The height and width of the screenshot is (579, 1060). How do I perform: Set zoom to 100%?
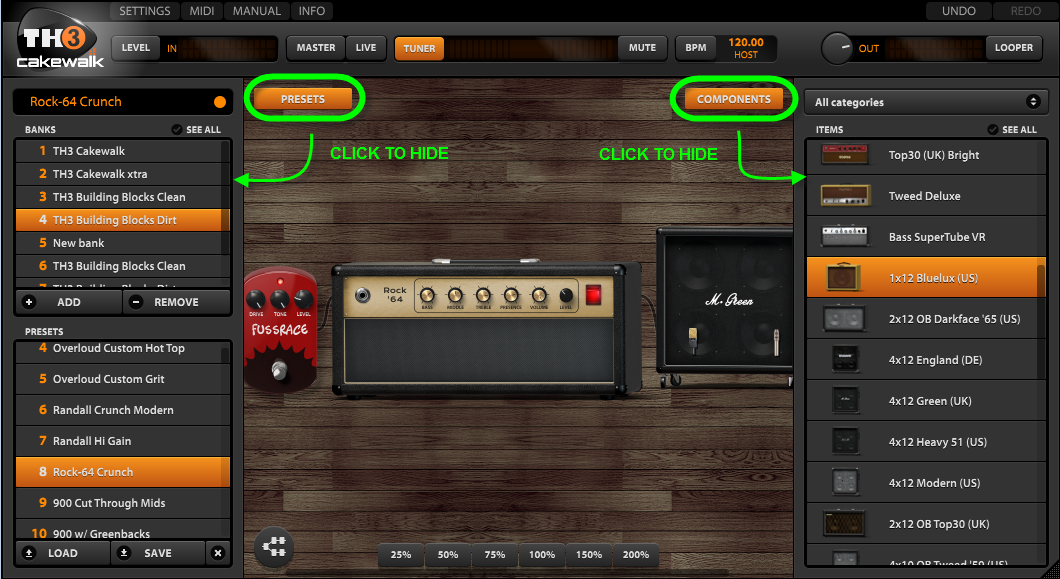[x=542, y=555]
